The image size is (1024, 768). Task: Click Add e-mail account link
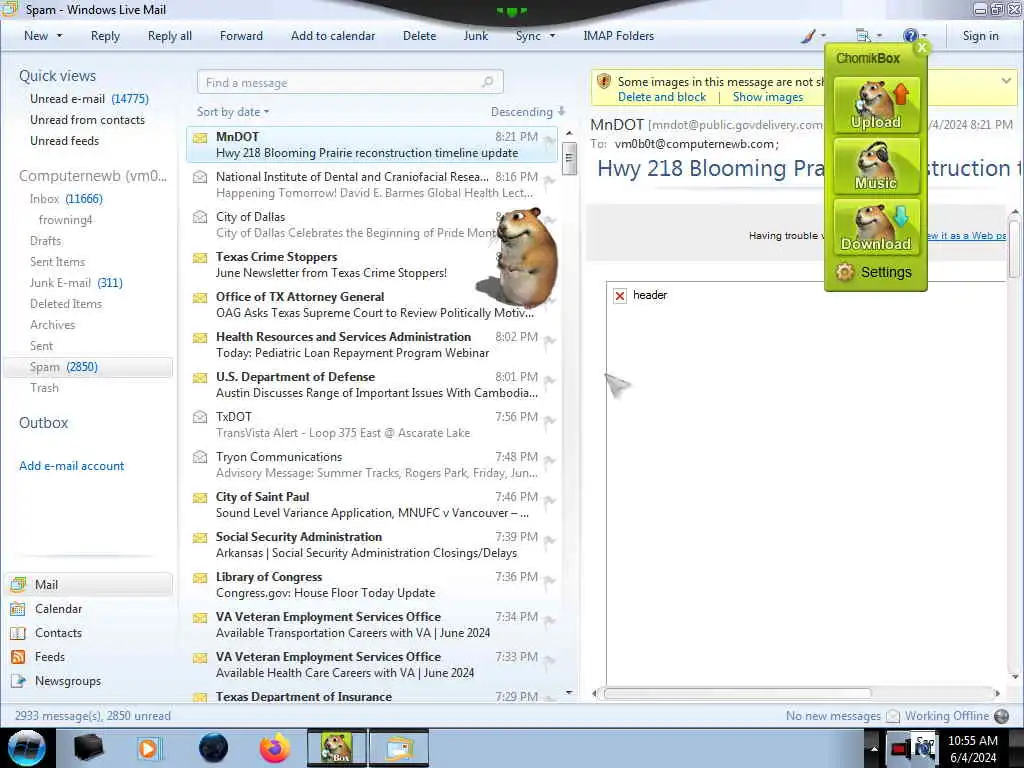[x=71, y=466]
